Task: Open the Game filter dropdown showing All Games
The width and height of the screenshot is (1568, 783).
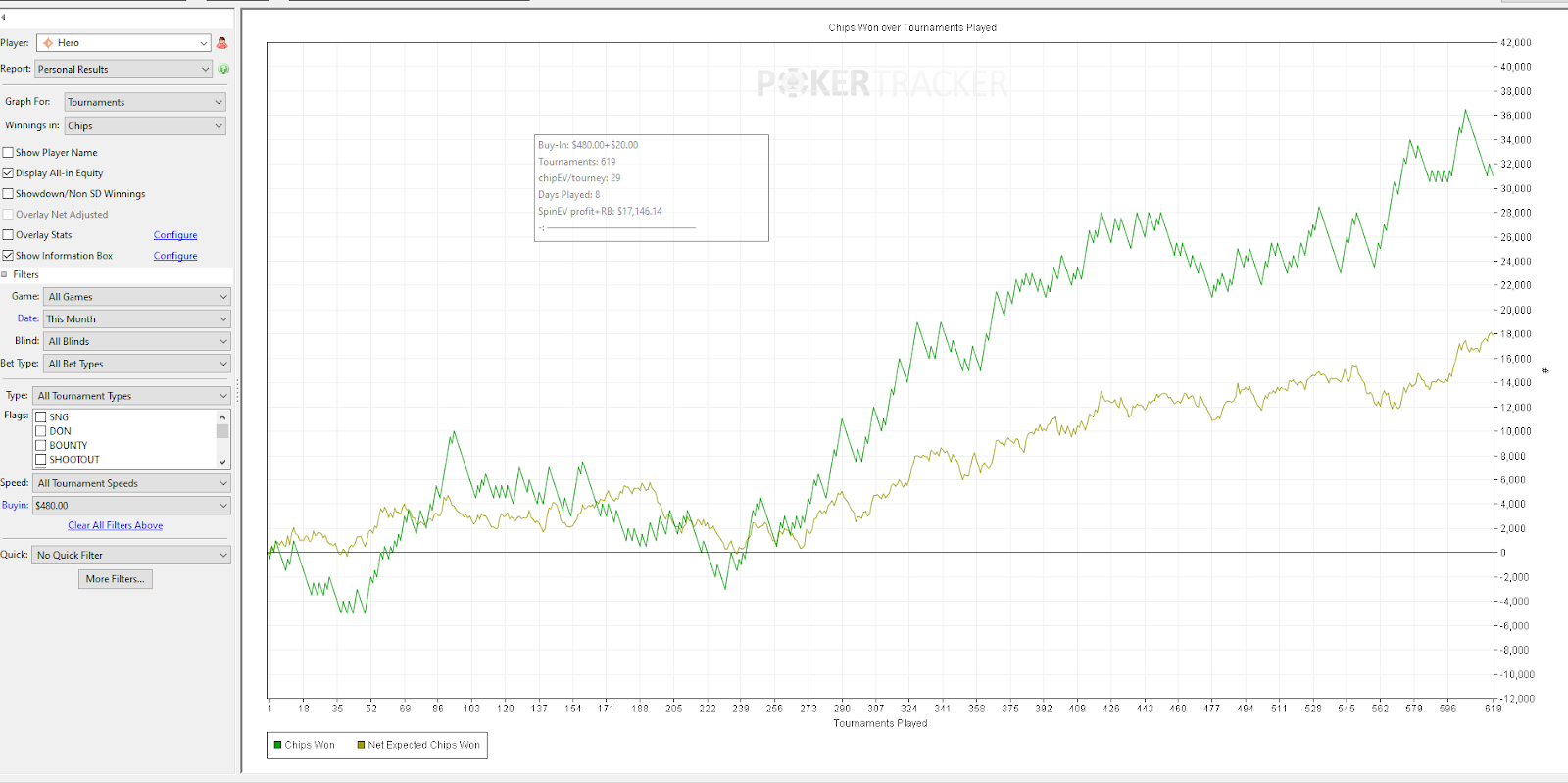Action: [x=137, y=297]
